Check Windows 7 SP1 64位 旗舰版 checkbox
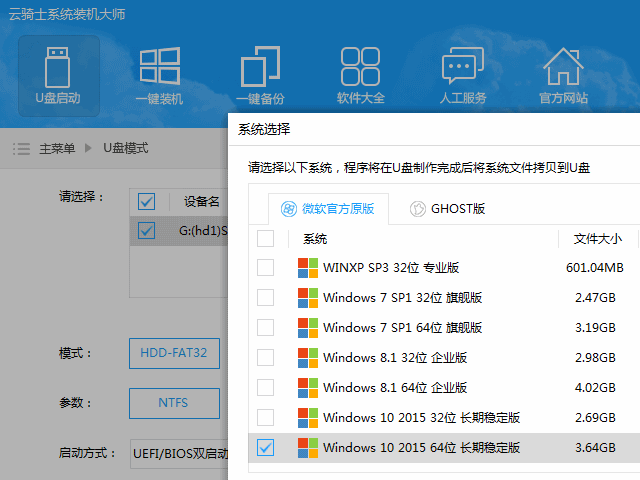 click(265, 328)
